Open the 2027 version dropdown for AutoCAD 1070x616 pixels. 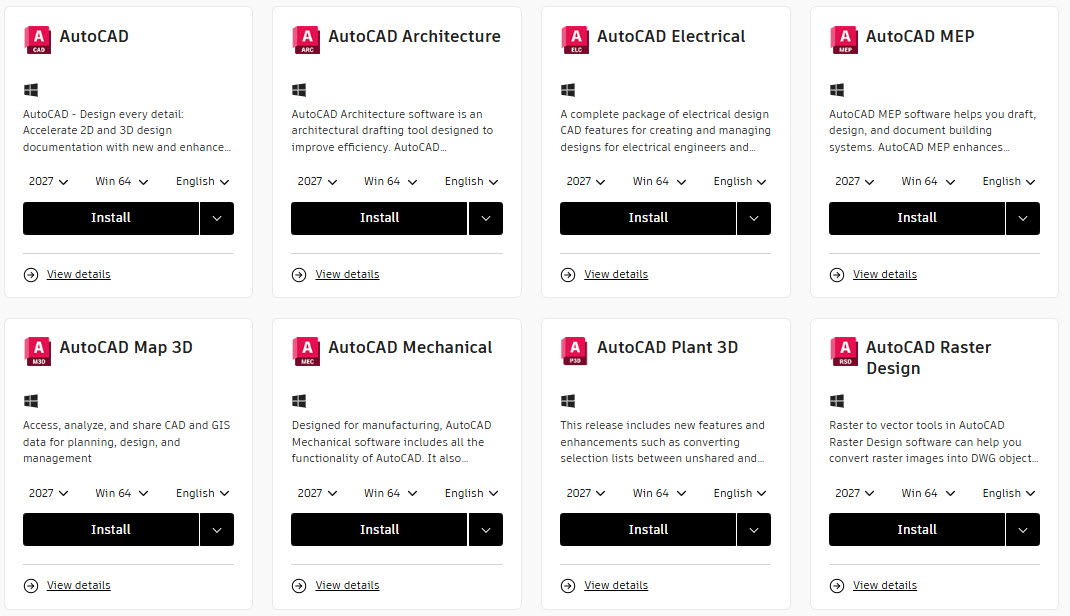point(48,182)
